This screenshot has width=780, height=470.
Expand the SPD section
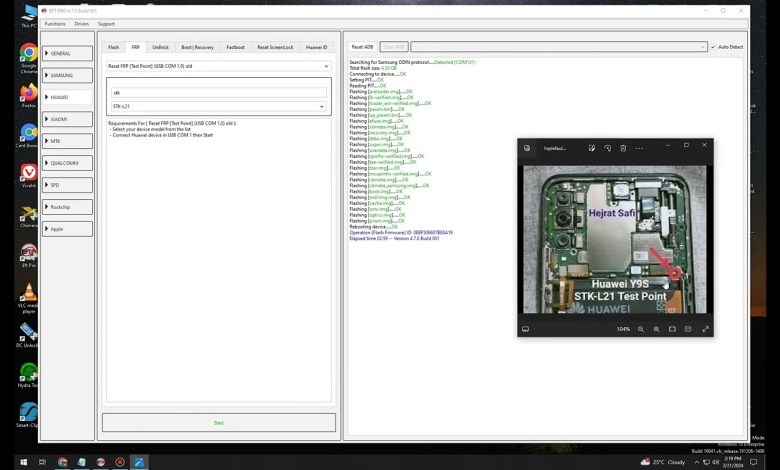pyautogui.click(x=67, y=185)
